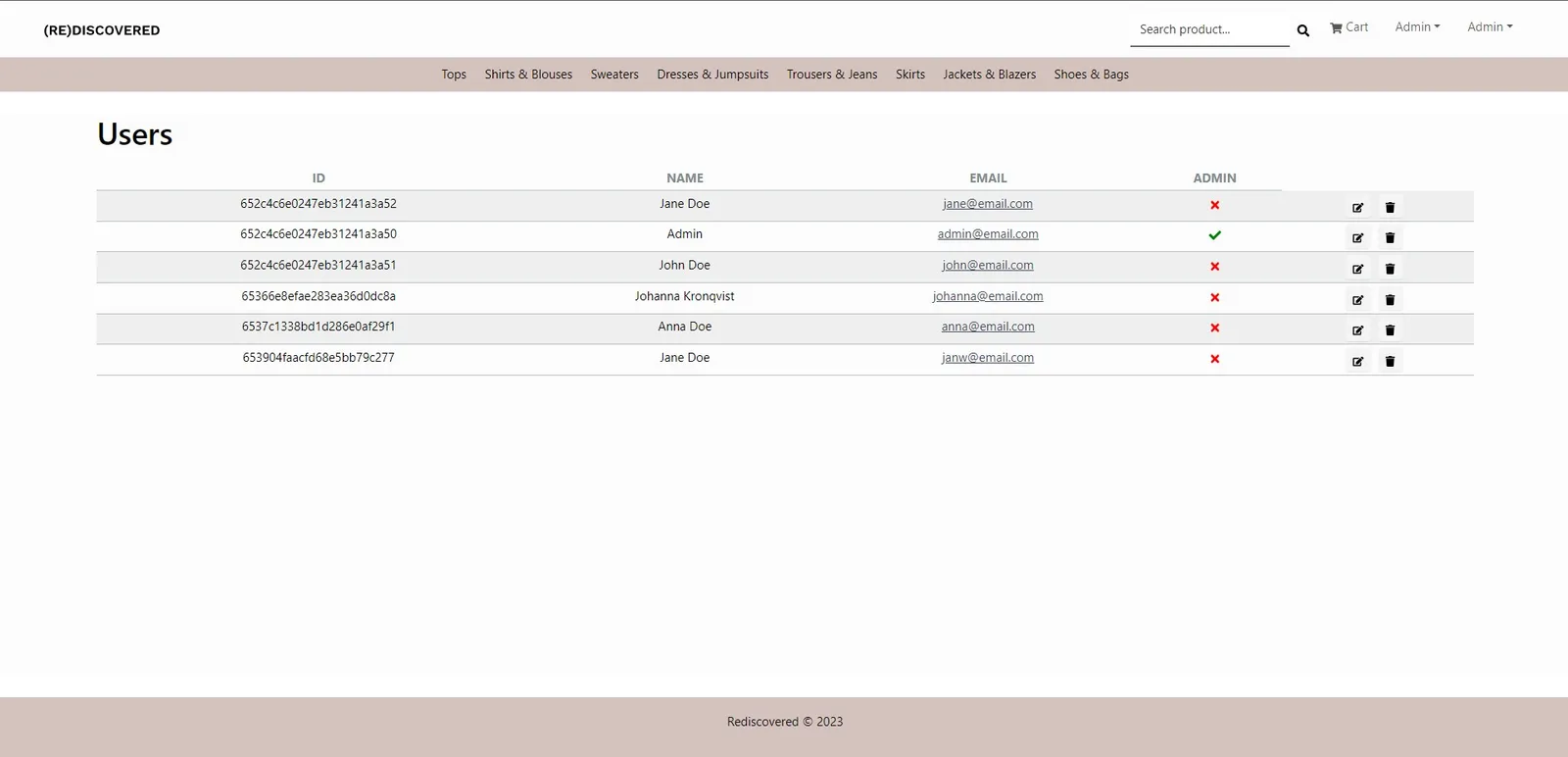Select ID 6537c1338bd1d286e0af29f1

(x=318, y=327)
